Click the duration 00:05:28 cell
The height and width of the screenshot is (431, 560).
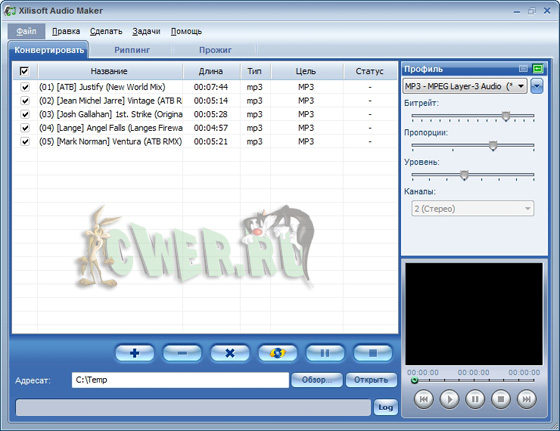tap(211, 114)
